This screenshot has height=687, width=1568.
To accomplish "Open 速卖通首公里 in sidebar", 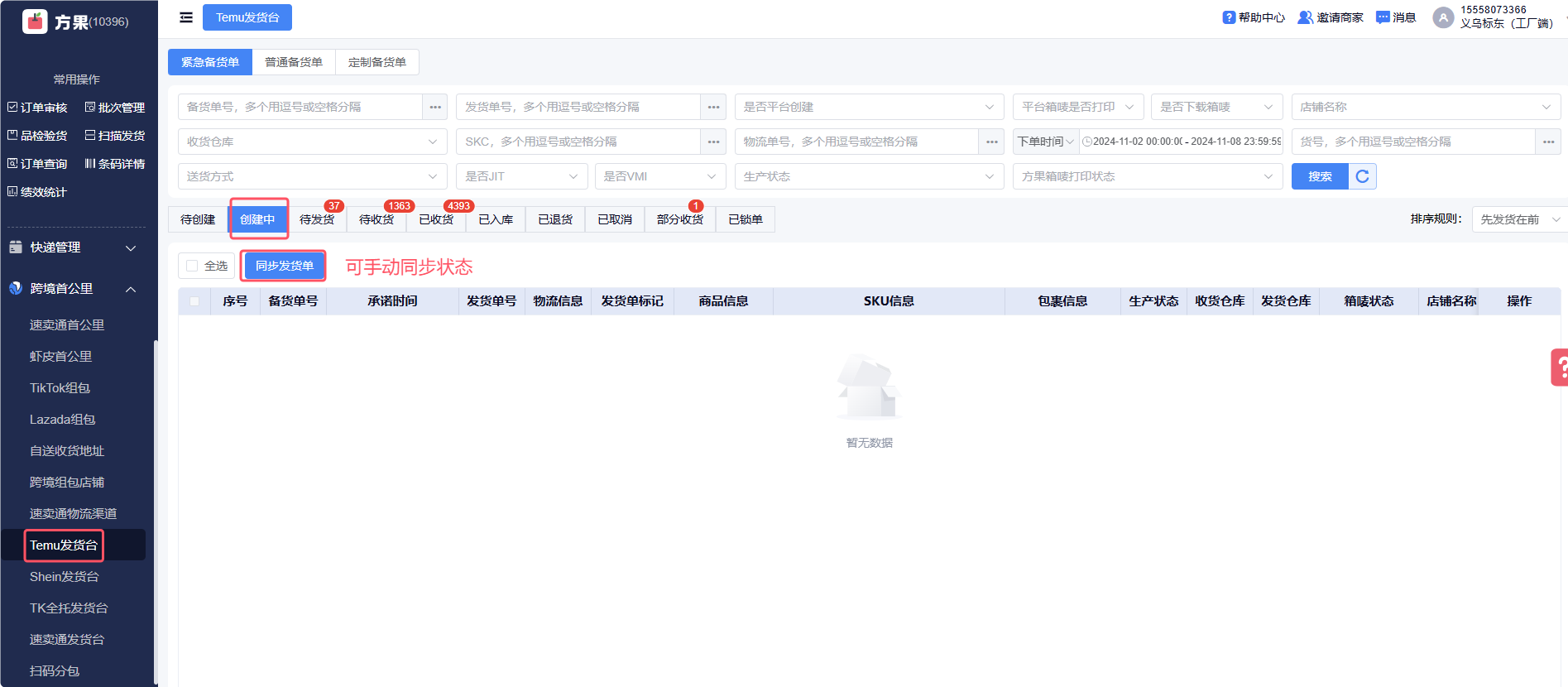I will coord(67,325).
